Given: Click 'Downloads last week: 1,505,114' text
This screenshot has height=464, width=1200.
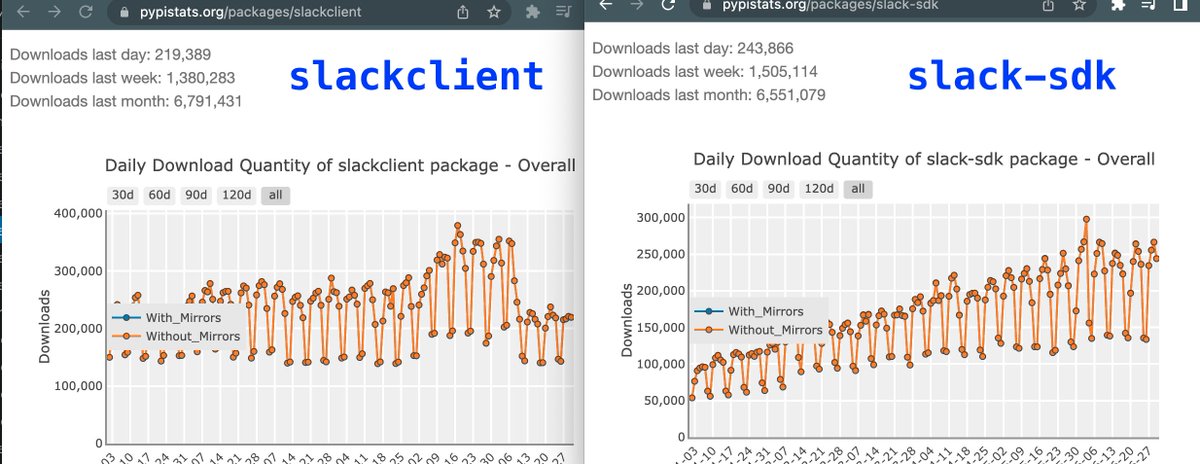Looking at the screenshot, I should coord(705,71).
